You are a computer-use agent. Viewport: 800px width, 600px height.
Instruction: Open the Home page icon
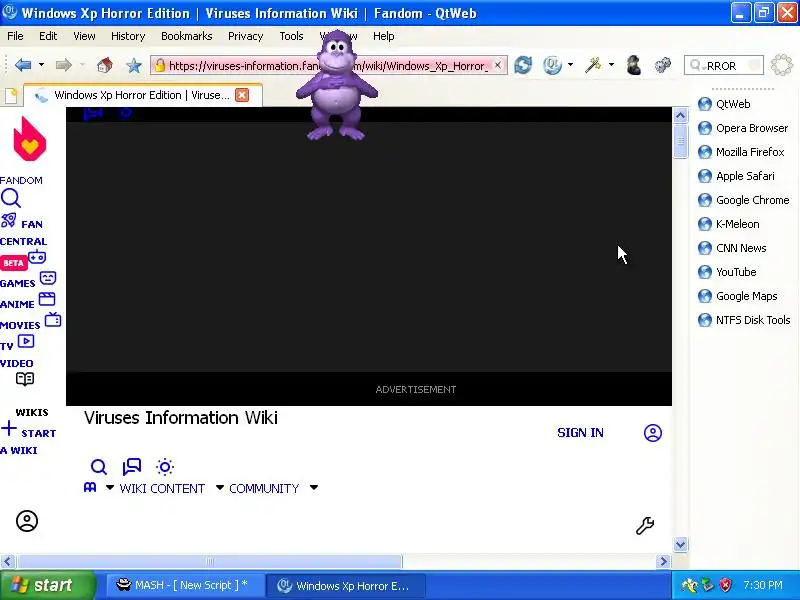[105, 65]
